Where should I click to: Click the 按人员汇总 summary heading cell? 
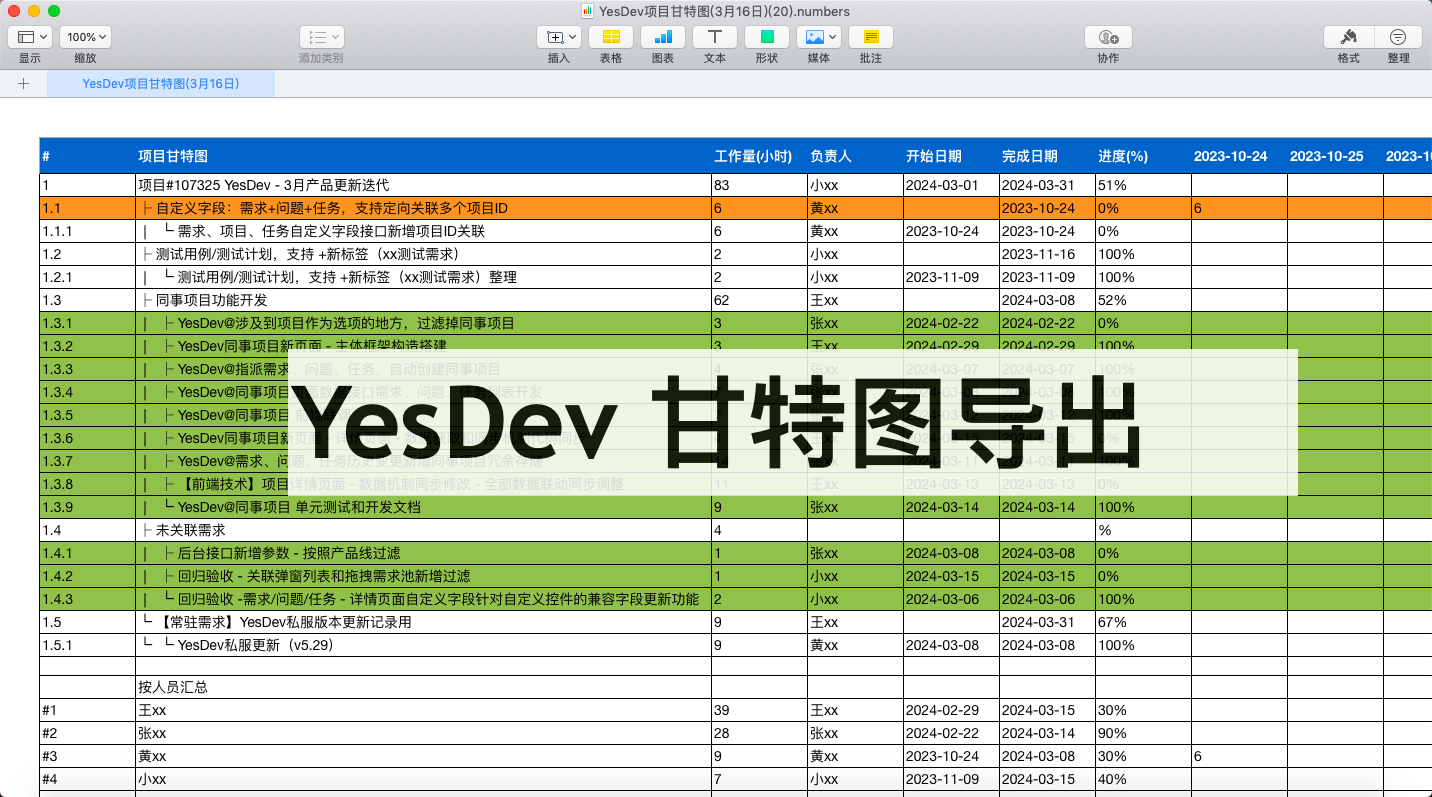(x=423, y=687)
